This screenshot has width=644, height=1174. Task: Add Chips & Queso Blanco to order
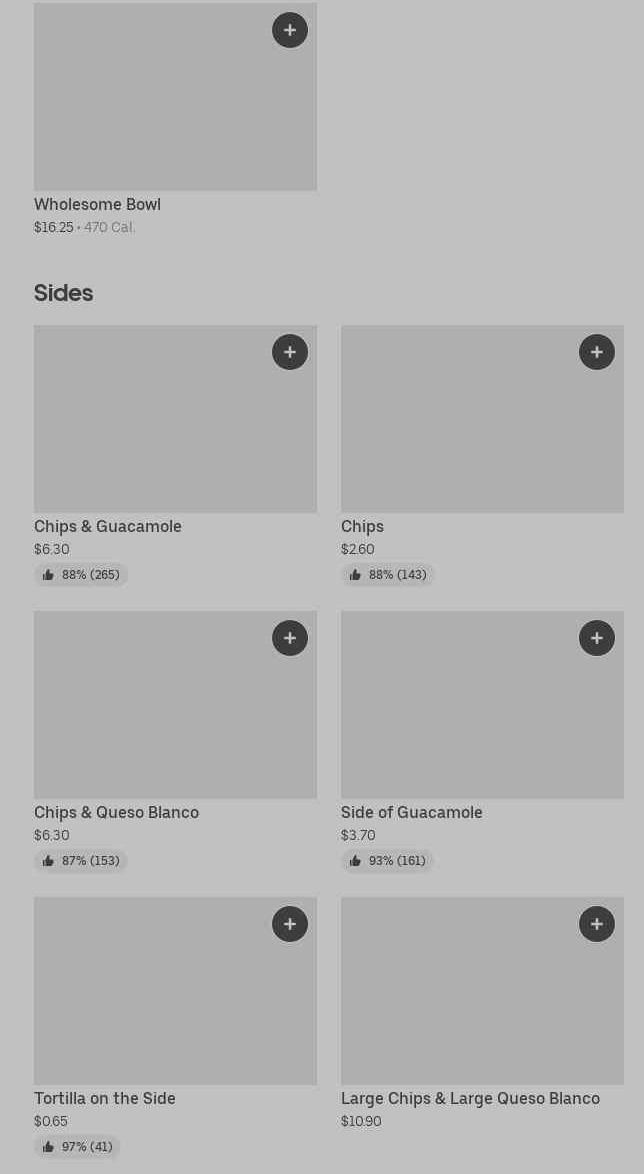(x=290, y=638)
